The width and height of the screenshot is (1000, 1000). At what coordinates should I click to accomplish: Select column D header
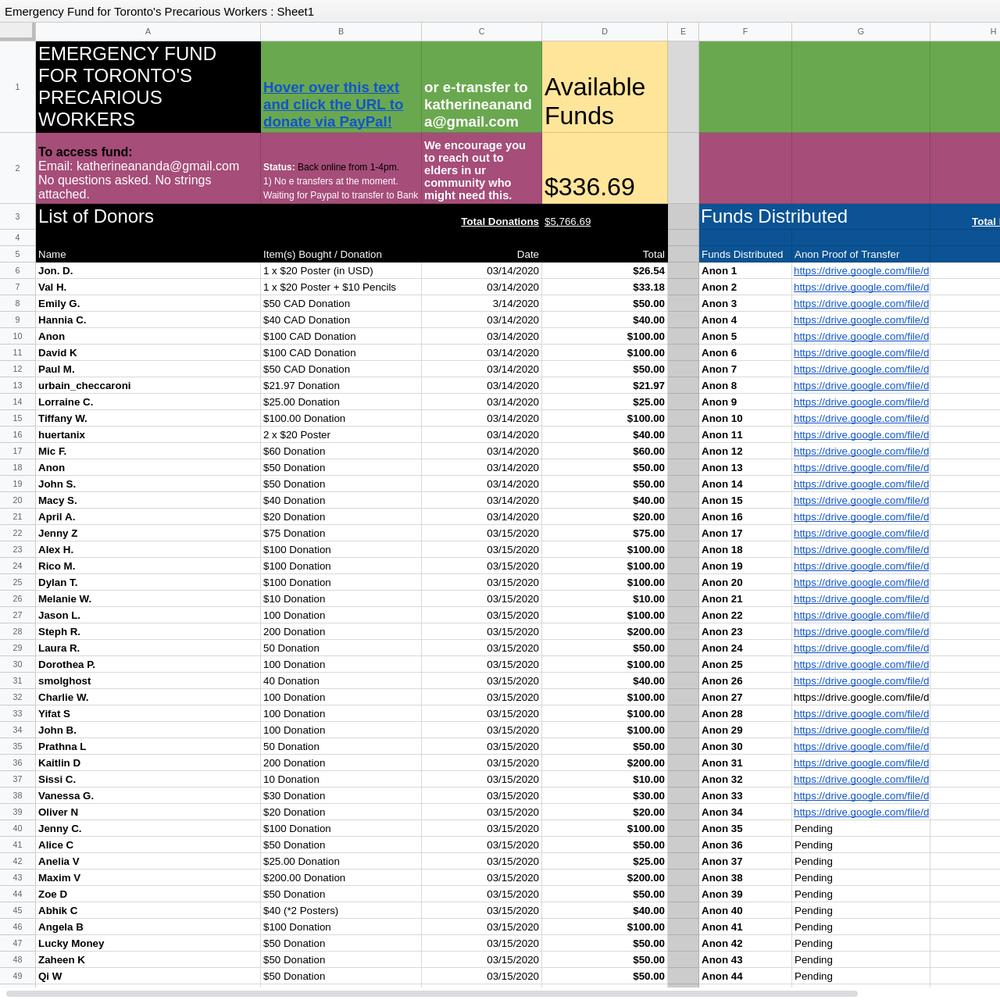pos(604,31)
